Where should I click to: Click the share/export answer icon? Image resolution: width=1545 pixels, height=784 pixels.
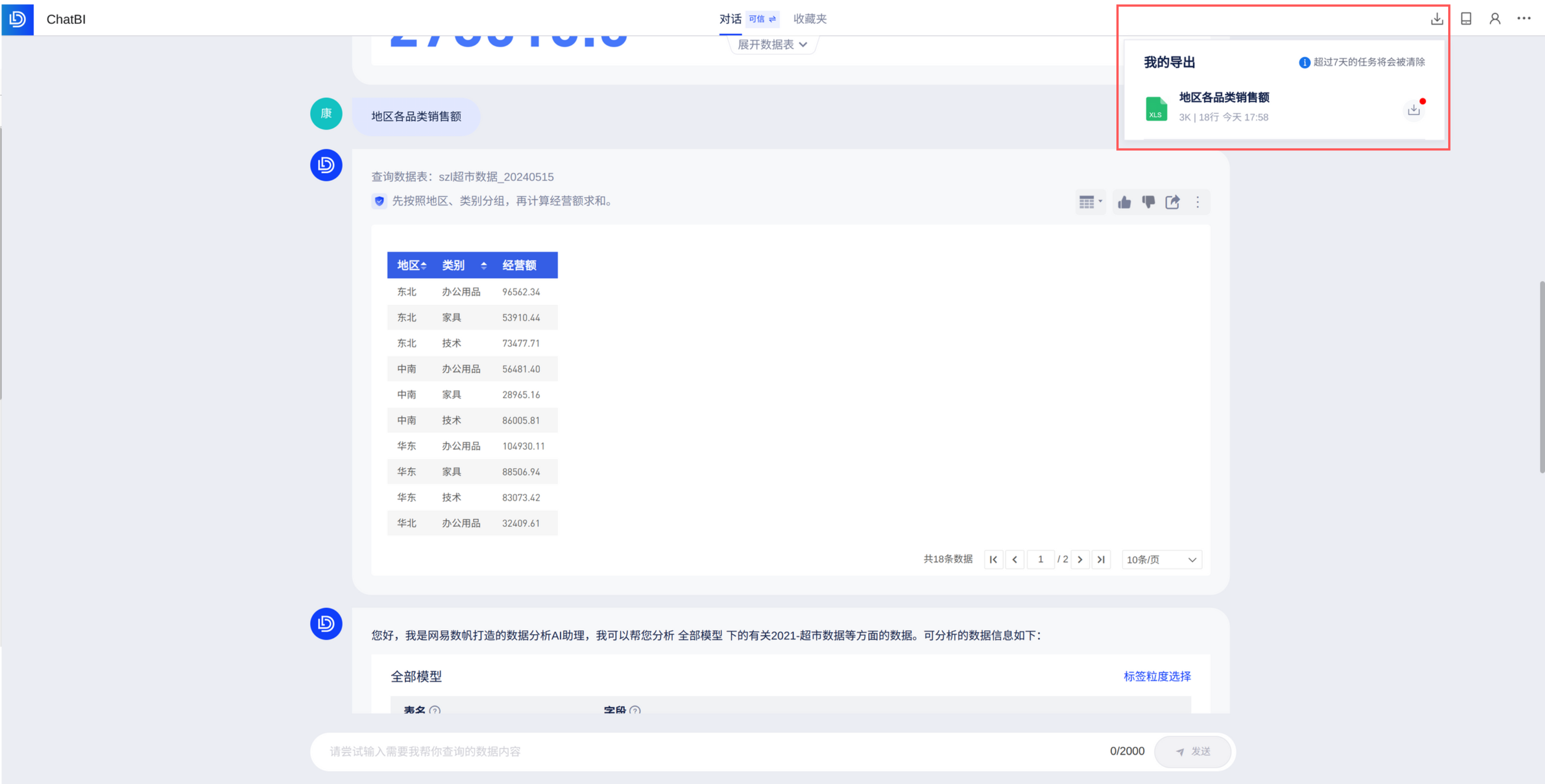1173,202
